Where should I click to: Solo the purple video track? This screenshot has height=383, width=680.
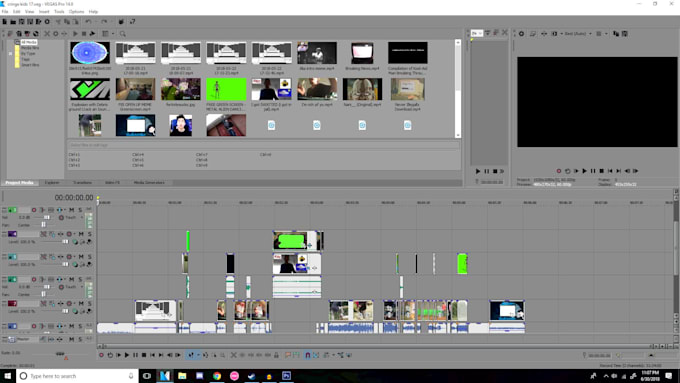89,234
